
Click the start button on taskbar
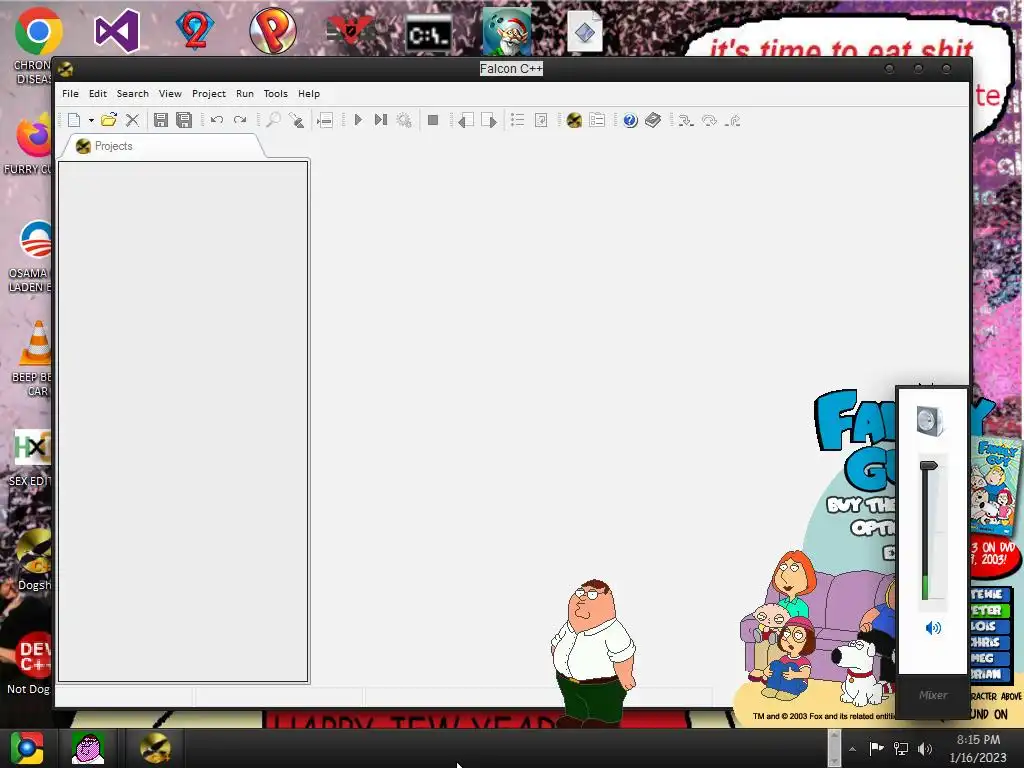click(27, 748)
